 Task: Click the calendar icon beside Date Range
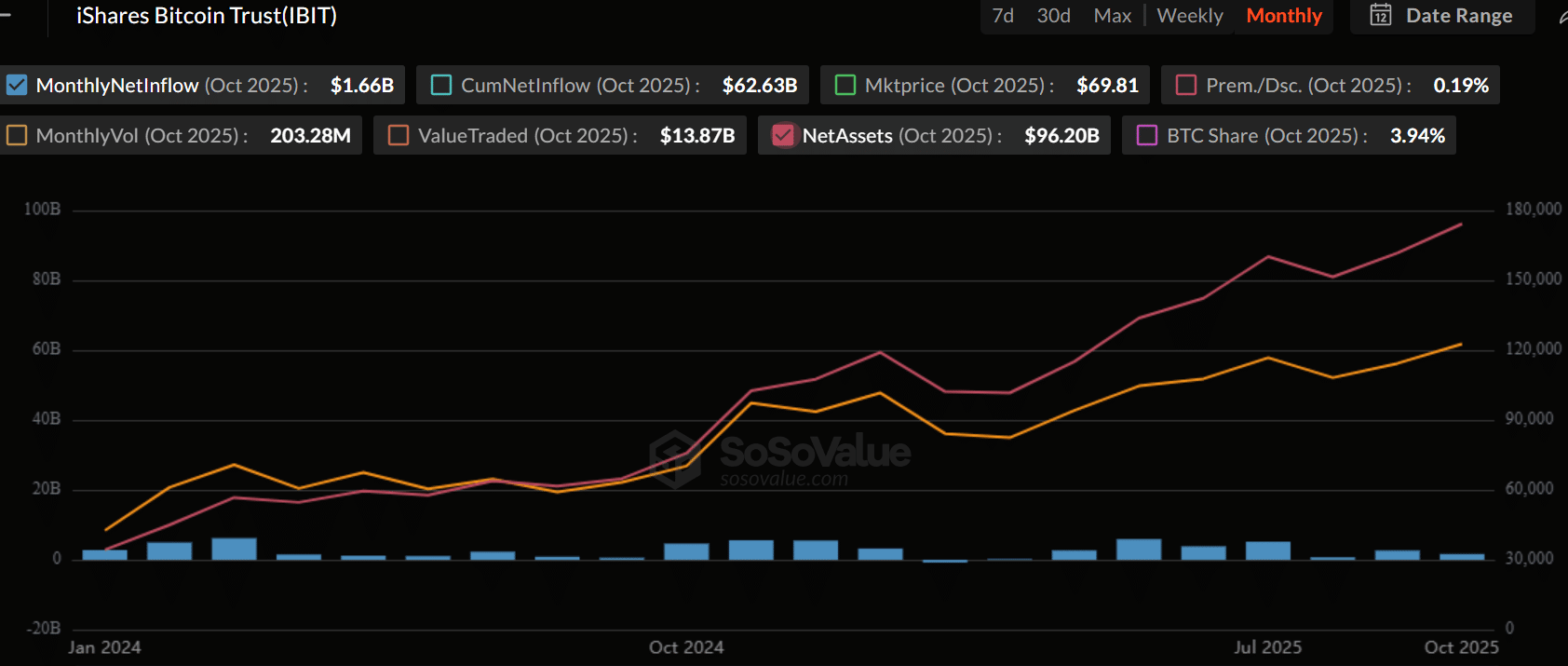(x=1380, y=16)
